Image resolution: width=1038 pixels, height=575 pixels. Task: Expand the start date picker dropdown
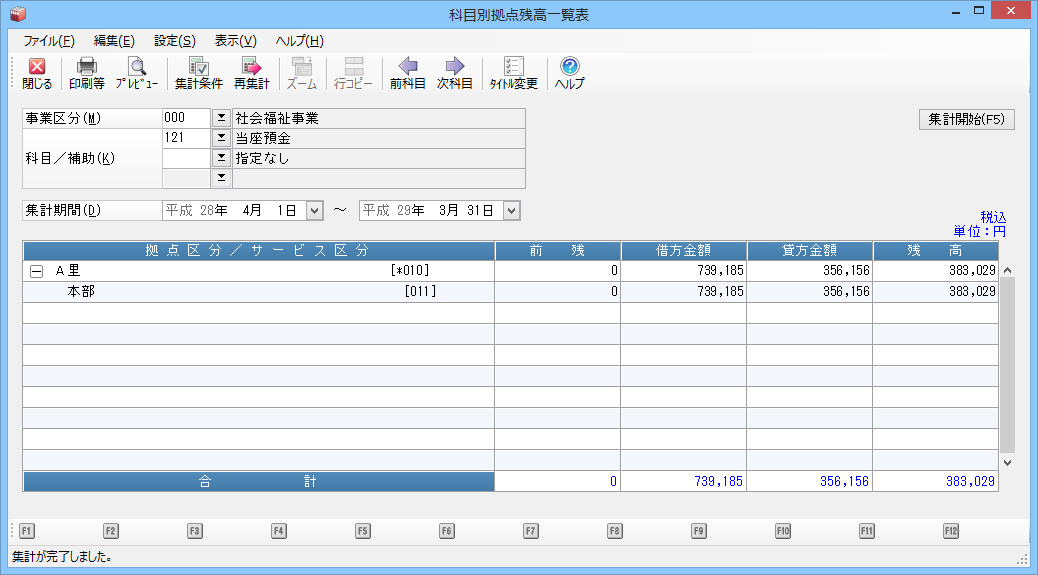[314, 211]
